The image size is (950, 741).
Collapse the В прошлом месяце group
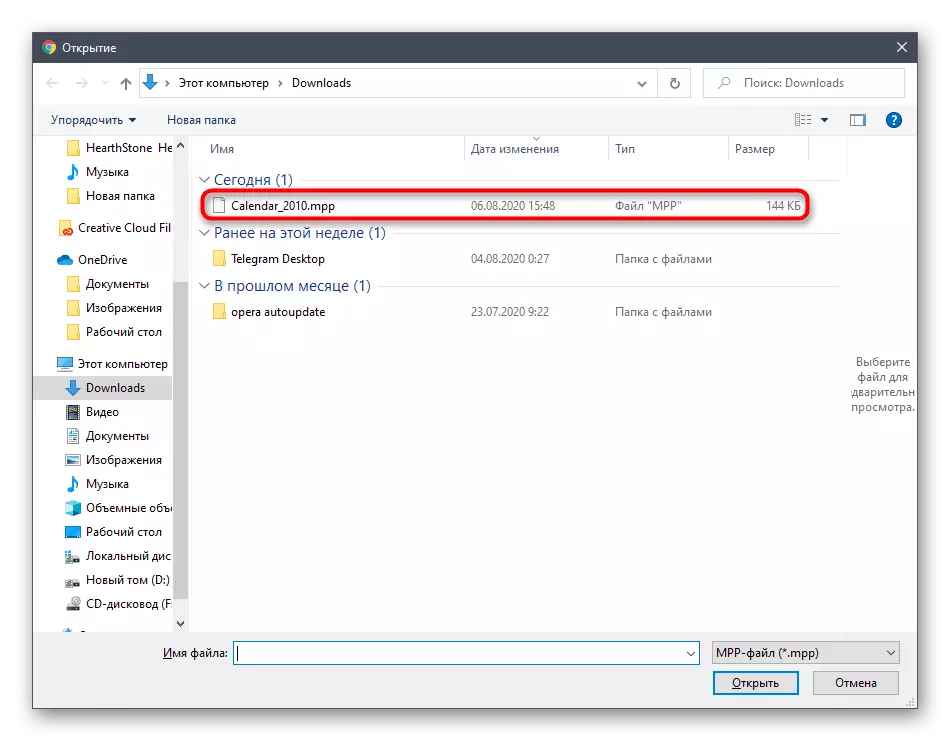point(204,286)
